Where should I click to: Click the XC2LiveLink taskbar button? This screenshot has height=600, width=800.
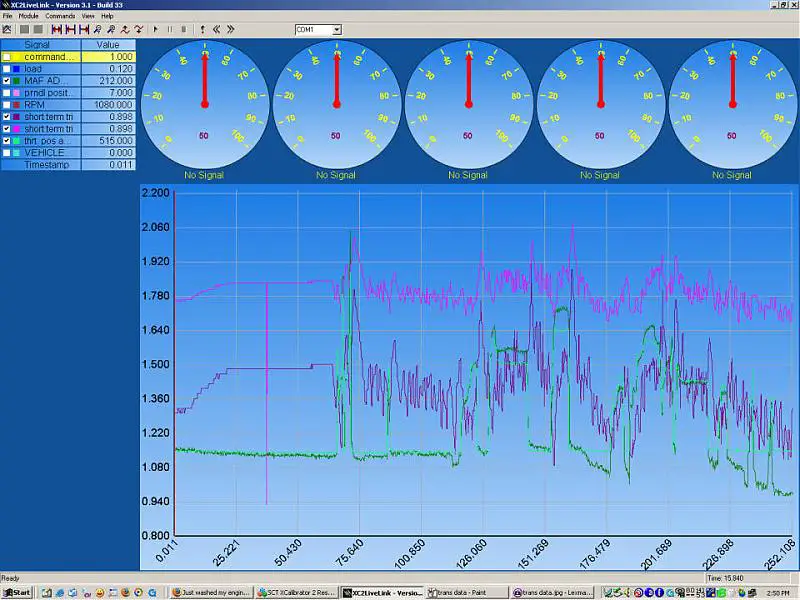point(382,593)
